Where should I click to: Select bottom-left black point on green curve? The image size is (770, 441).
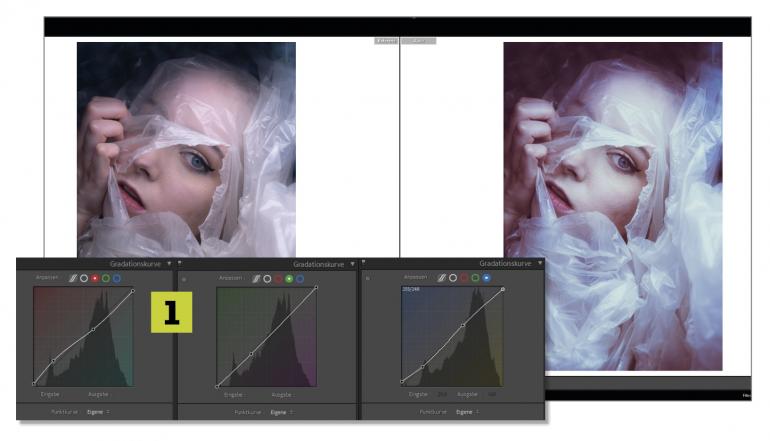tap(217, 386)
